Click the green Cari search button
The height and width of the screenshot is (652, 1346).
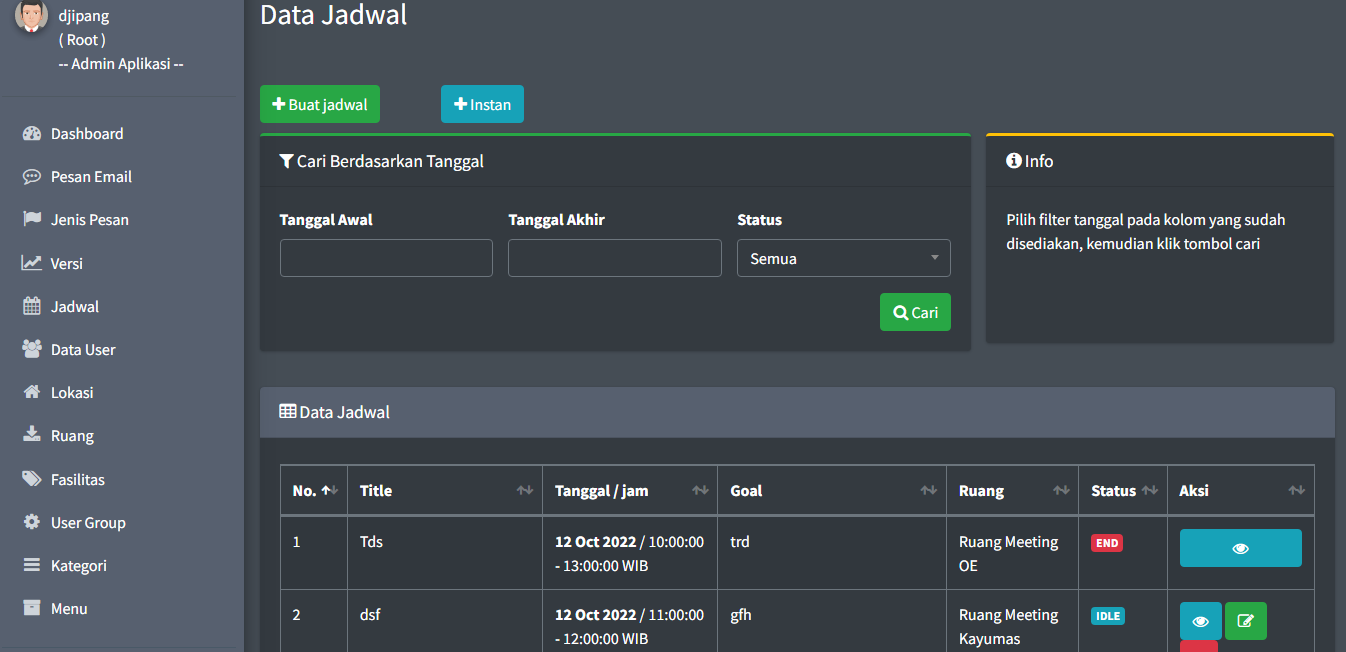(x=915, y=312)
